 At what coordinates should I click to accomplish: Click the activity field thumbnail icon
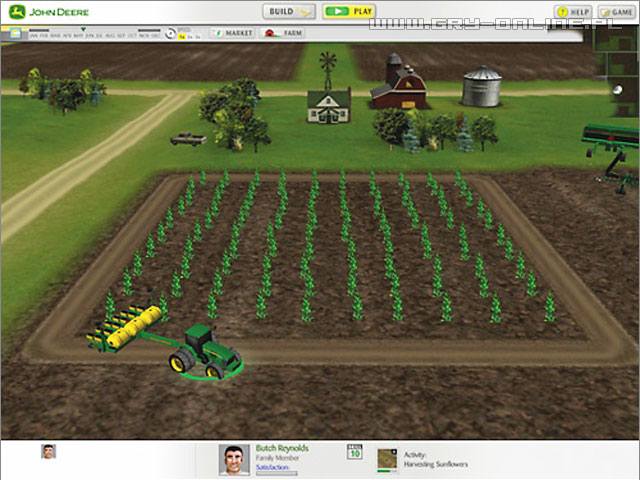[387, 459]
